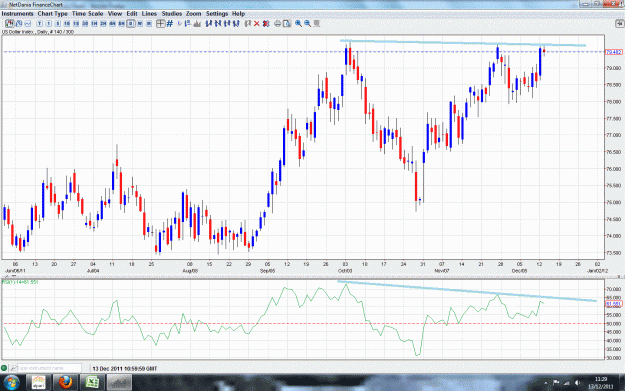Image resolution: width=625 pixels, height=391 pixels.
Task: Open print preview icon
Action: (287, 24)
